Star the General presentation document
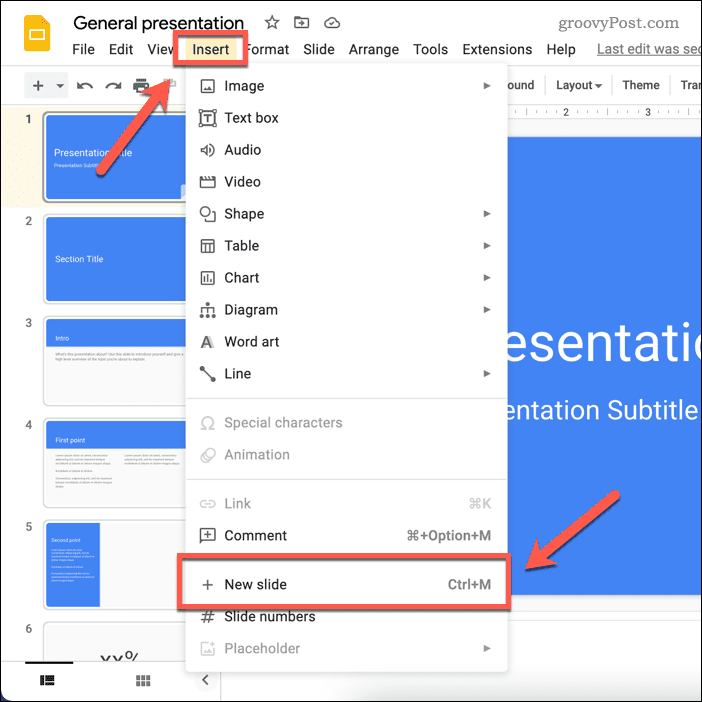The width and height of the screenshot is (702, 702). 272,22
